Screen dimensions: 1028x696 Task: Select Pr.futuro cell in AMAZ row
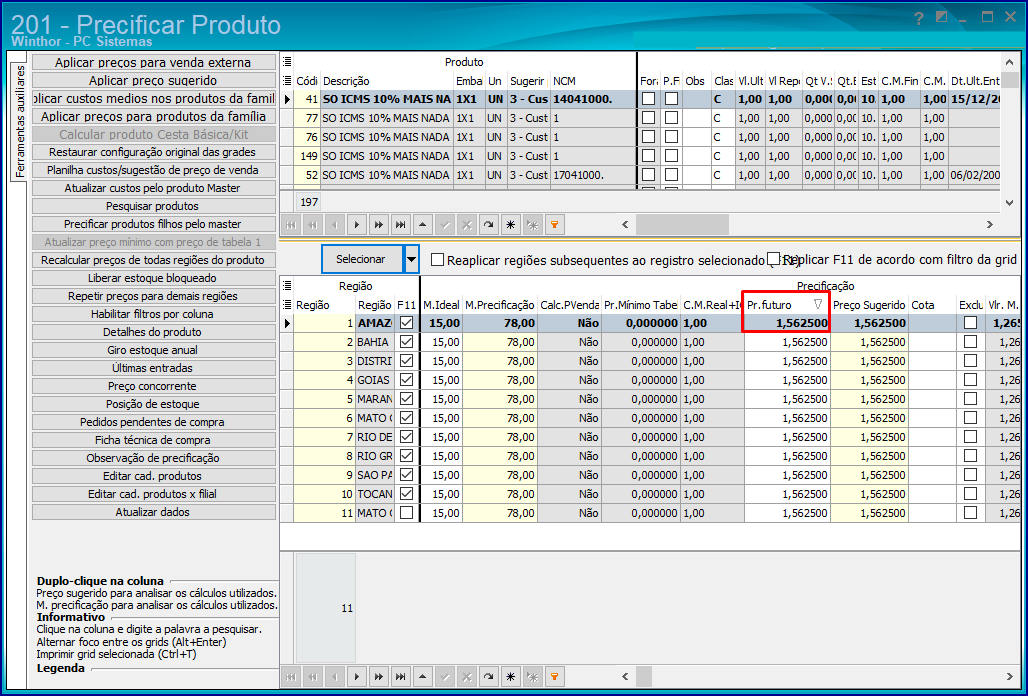[x=787, y=323]
